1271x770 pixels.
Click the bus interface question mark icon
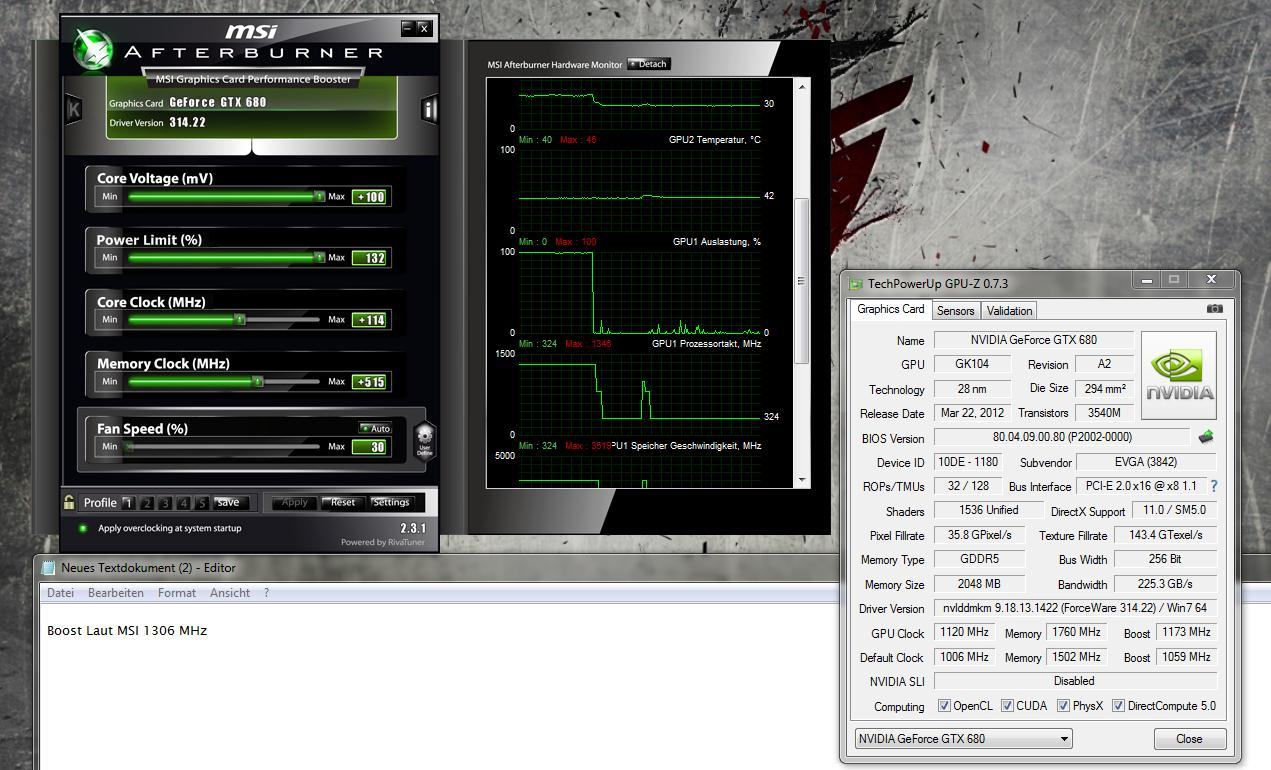[1214, 486]
